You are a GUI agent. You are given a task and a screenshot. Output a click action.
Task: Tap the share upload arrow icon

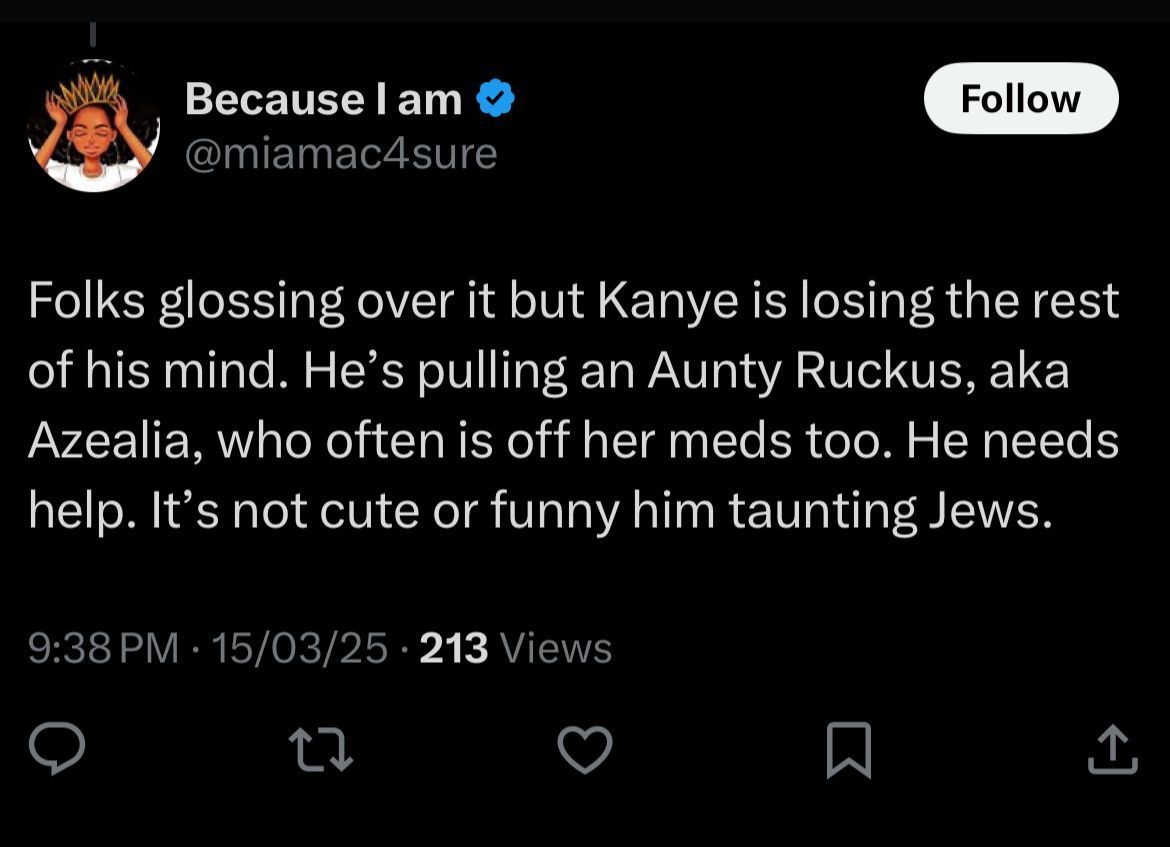point(1112,750)
